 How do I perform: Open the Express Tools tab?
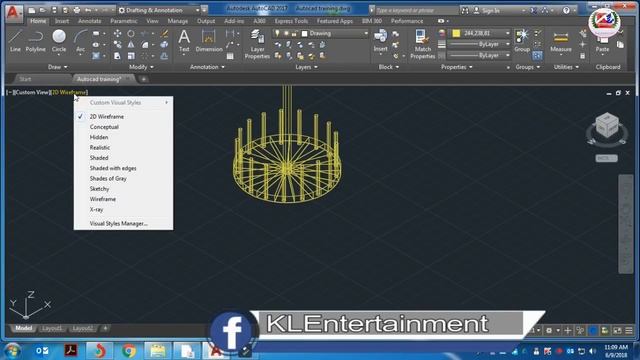(291, 21)
